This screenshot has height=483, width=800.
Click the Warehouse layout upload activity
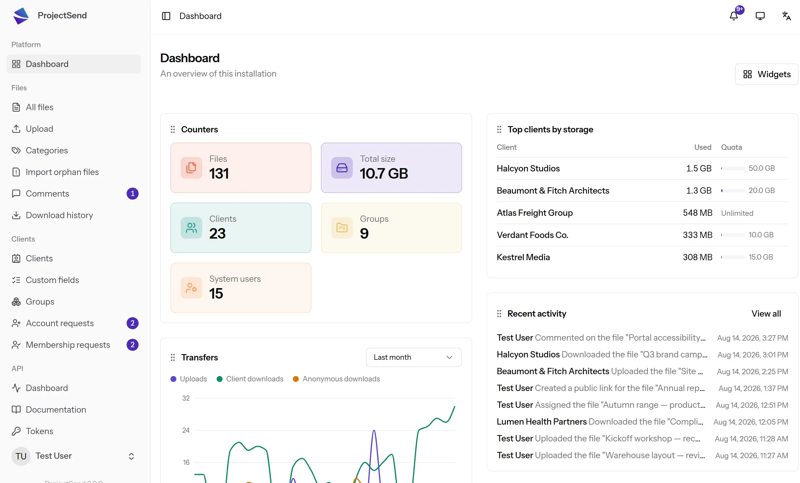point(642,455)
